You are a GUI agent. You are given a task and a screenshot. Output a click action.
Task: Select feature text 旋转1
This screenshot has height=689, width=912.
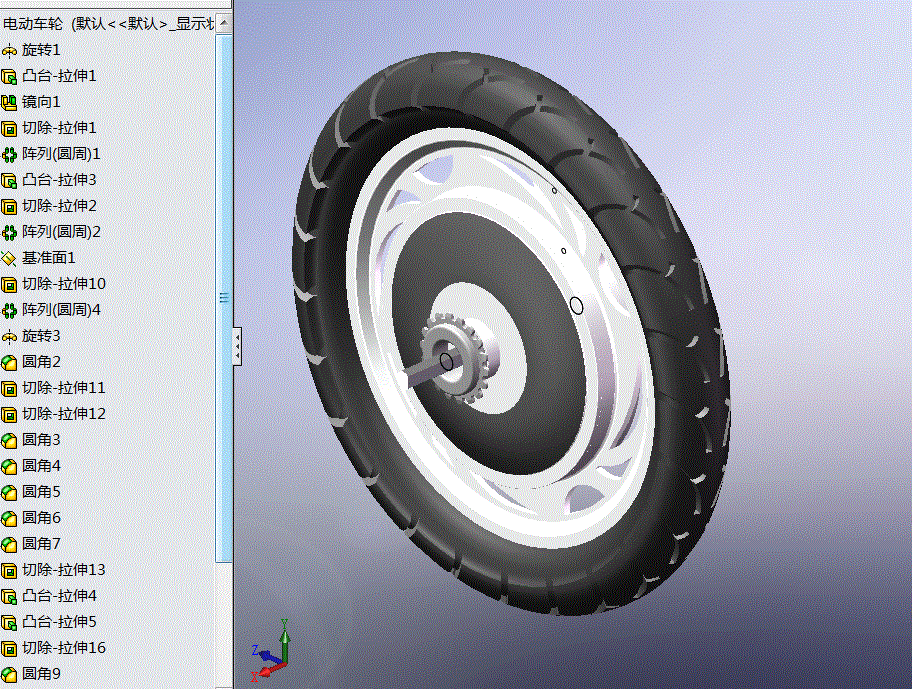41,50
